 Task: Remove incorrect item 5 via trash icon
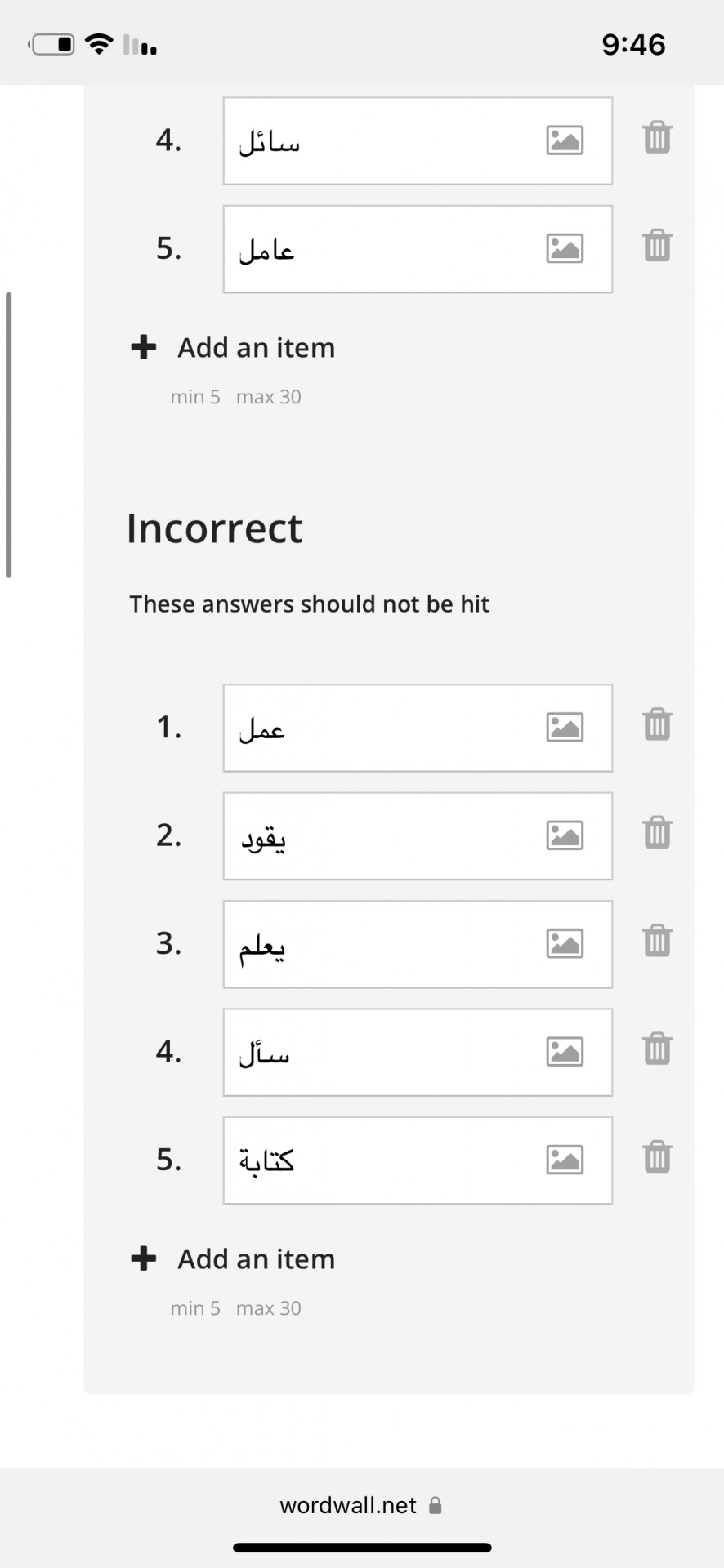657,1157
